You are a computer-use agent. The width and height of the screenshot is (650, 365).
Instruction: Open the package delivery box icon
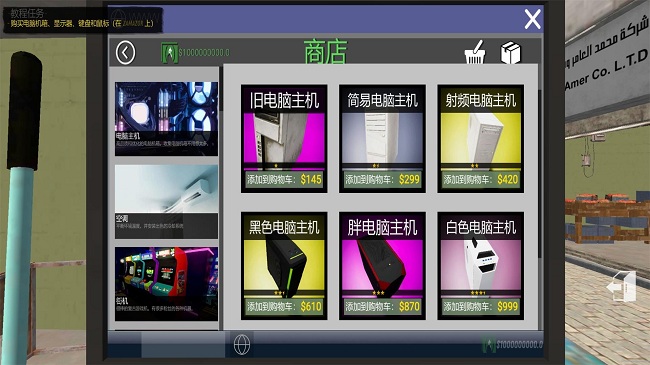pos(510,53)
